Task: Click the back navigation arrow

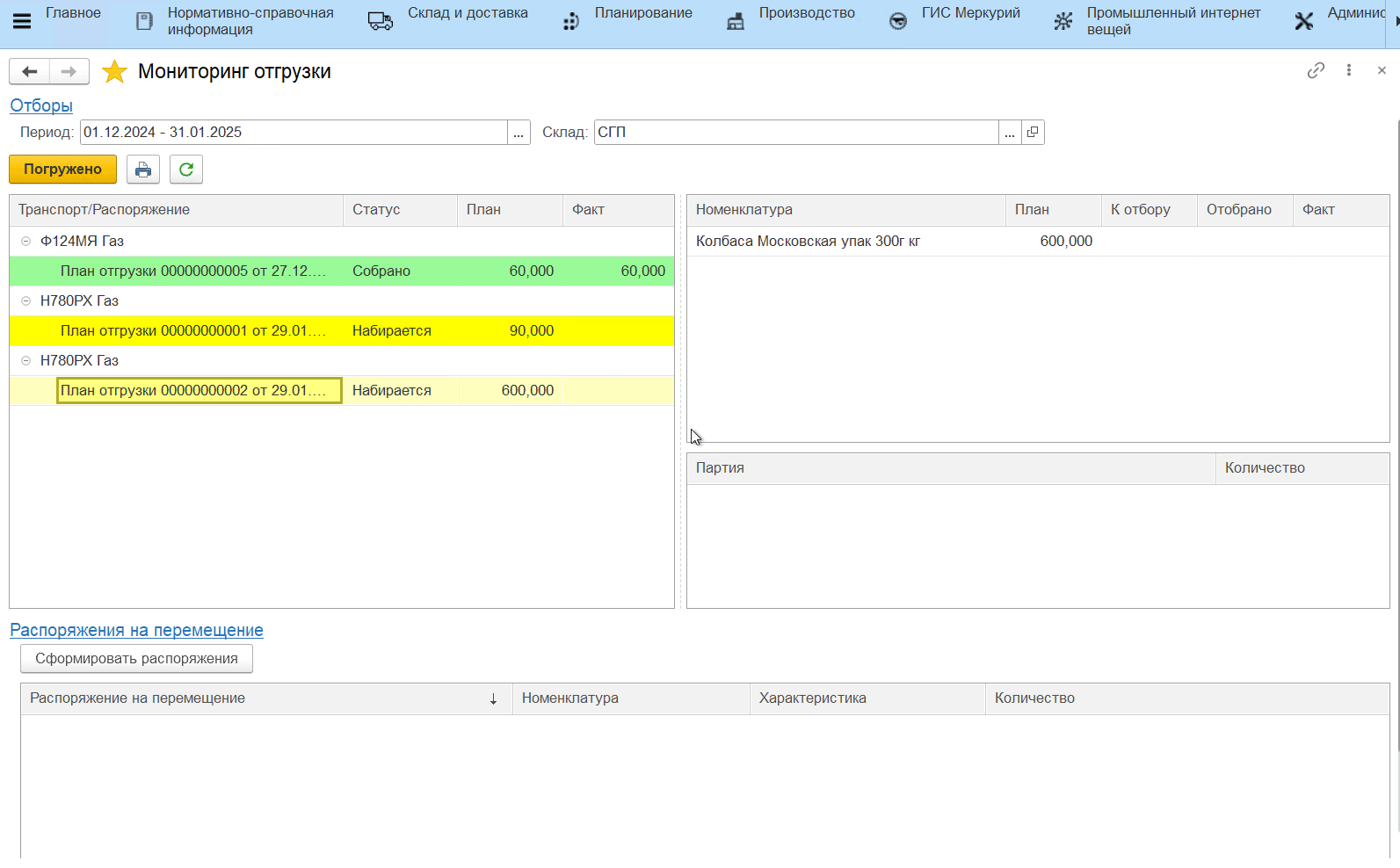Action: click(29, 71)
